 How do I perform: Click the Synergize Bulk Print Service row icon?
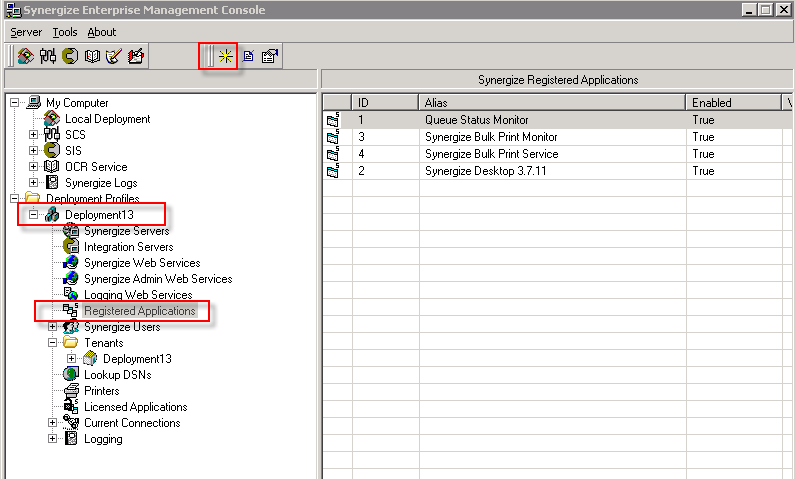[x=333, y=154]
